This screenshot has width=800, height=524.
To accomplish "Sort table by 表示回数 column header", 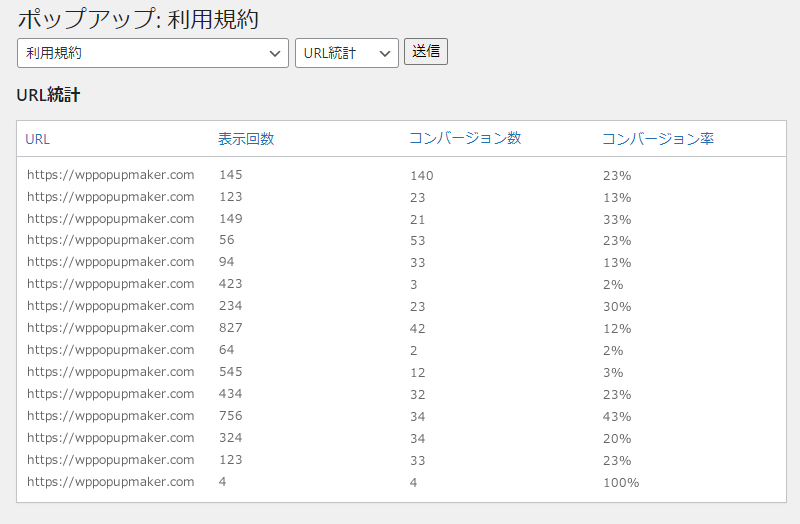I will pyautogui.click(x=246, y=139).
